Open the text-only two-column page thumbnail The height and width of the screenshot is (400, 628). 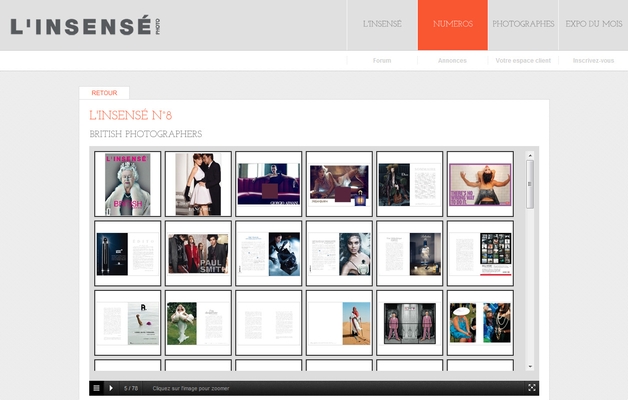[x=269, y=323]
